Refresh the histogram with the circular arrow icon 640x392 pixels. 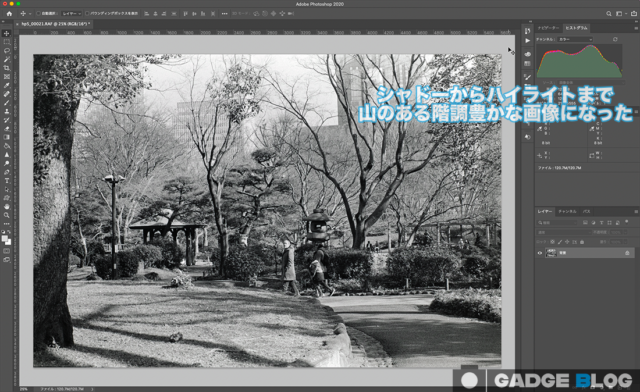point(615,39)
